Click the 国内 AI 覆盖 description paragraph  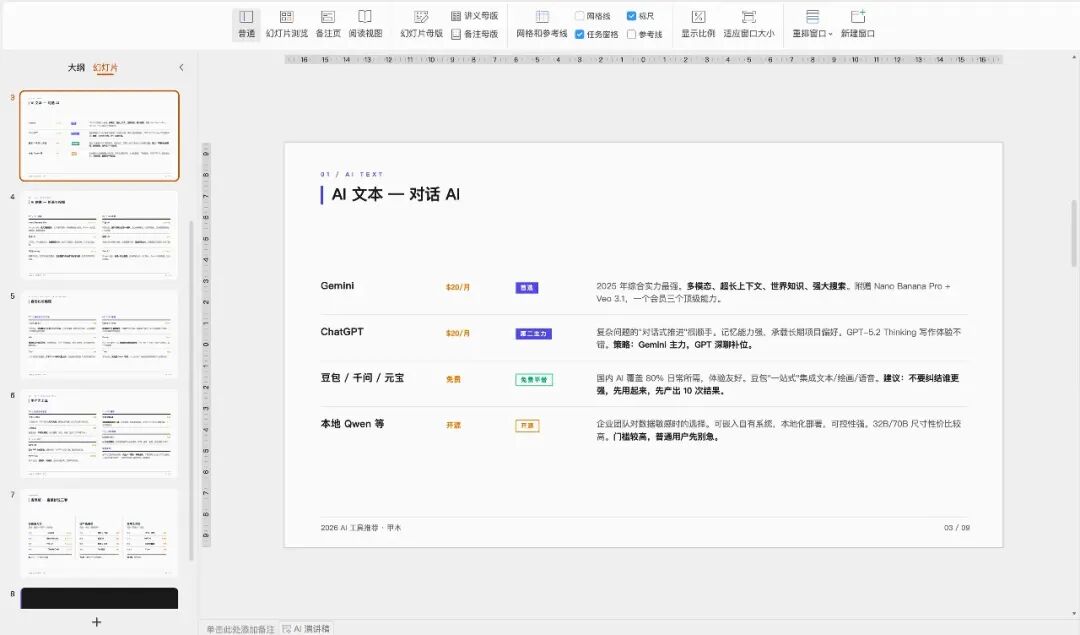coord(778,384)
